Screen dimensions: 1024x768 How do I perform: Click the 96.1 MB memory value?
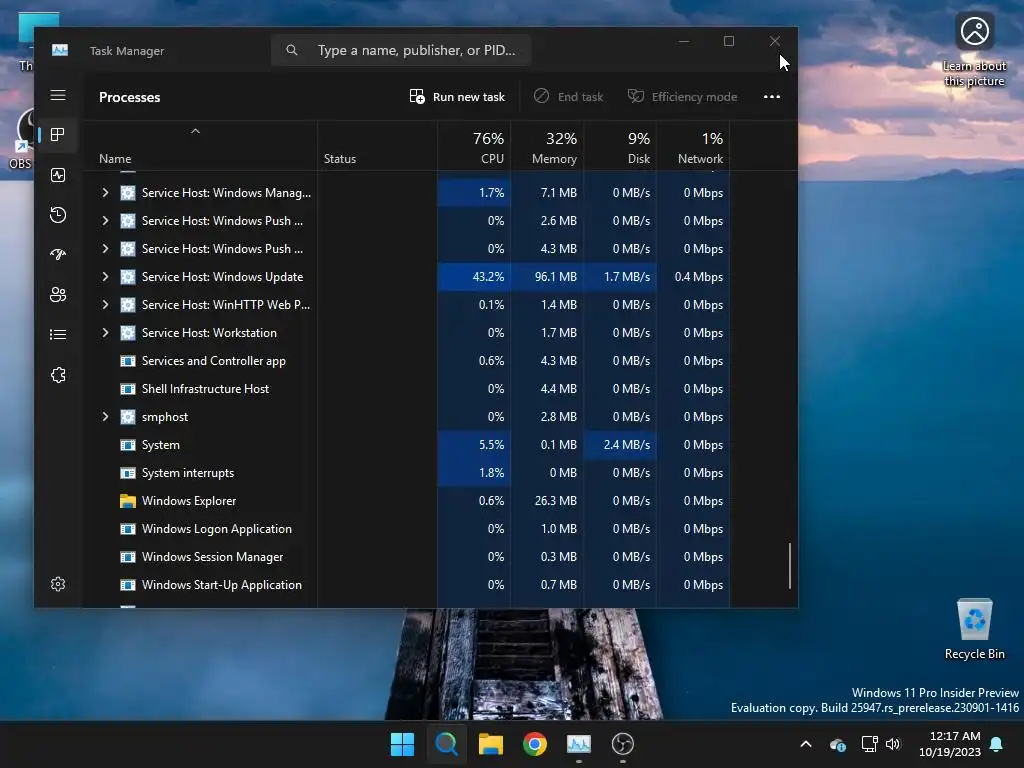pyautogui.click(x=556, y=277)
